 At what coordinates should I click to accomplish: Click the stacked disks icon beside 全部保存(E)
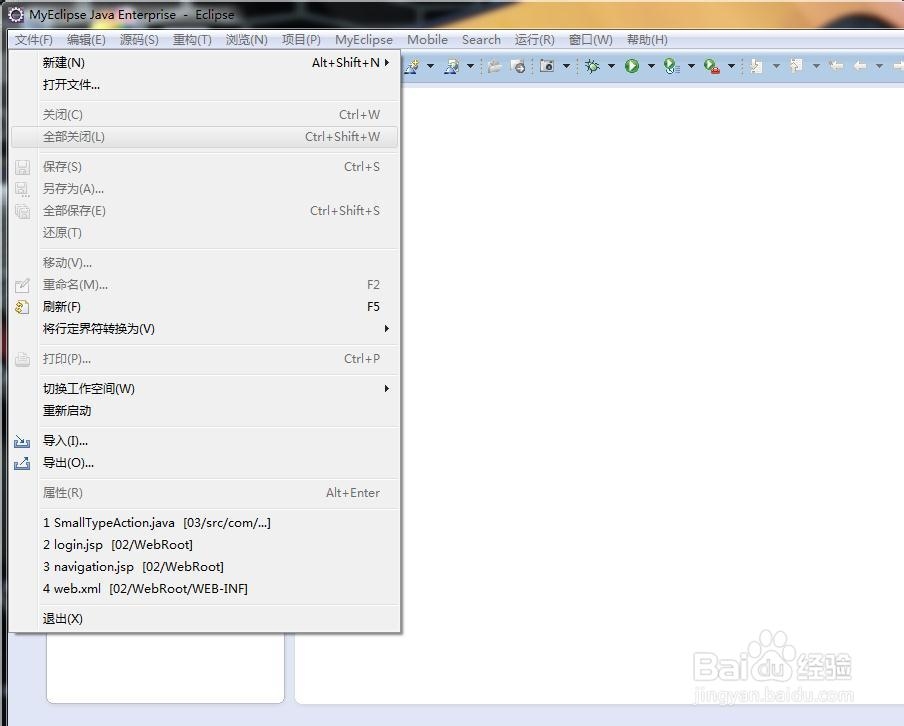(x=22, y=211)
